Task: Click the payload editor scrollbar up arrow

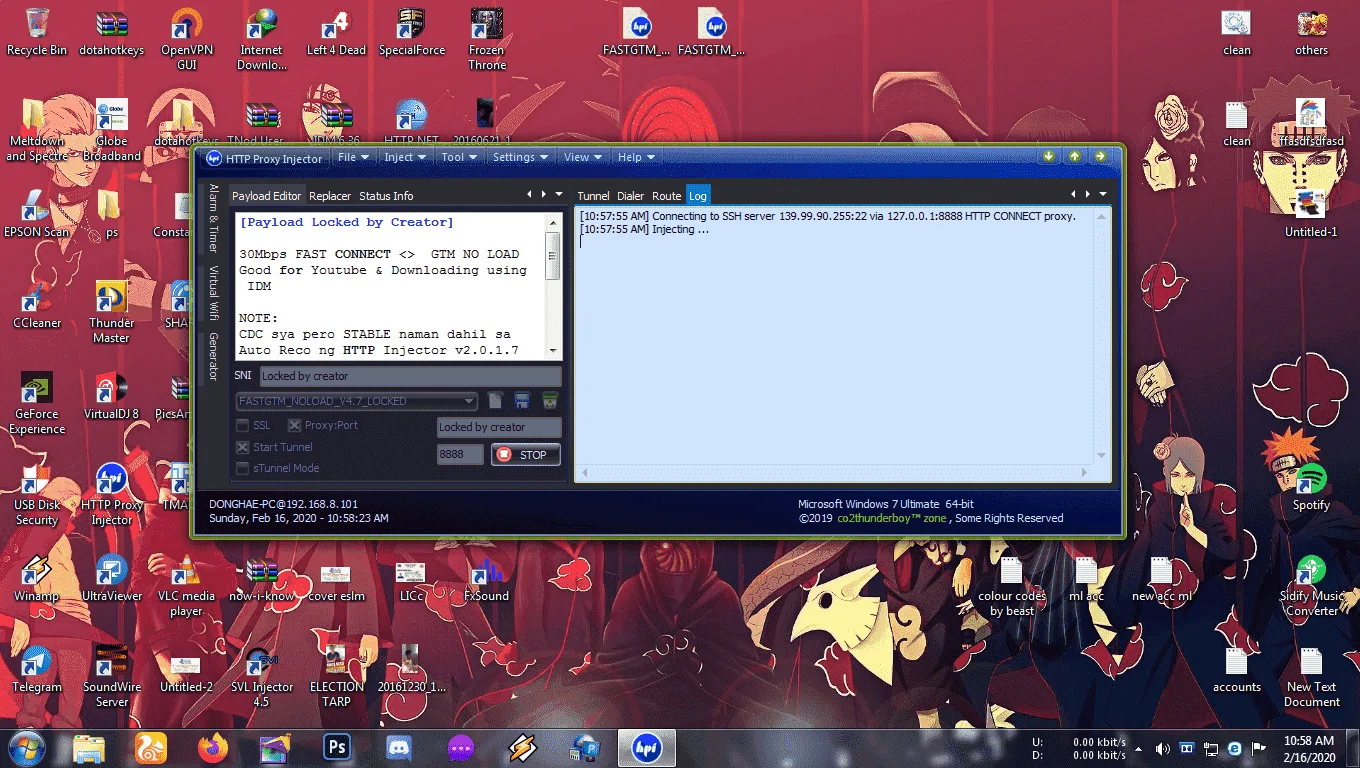Action: click(x=553, y=222)
